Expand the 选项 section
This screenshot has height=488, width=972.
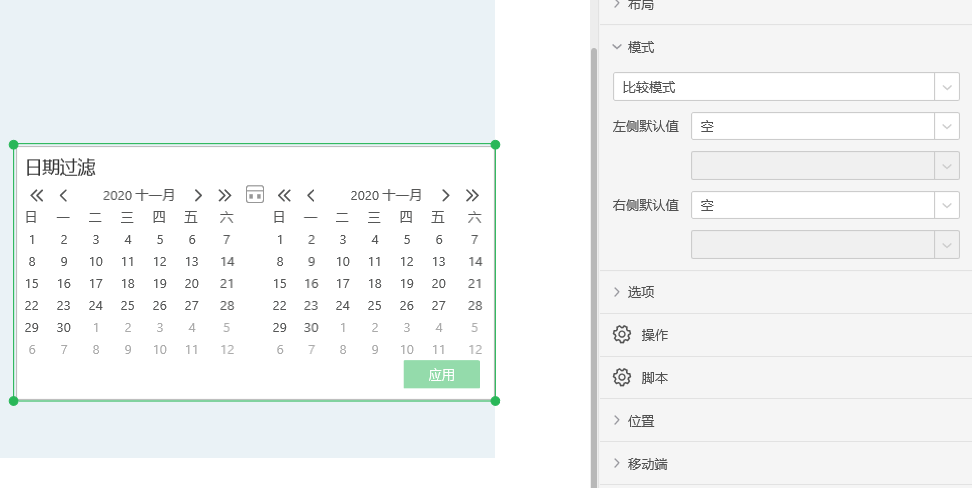641,292
